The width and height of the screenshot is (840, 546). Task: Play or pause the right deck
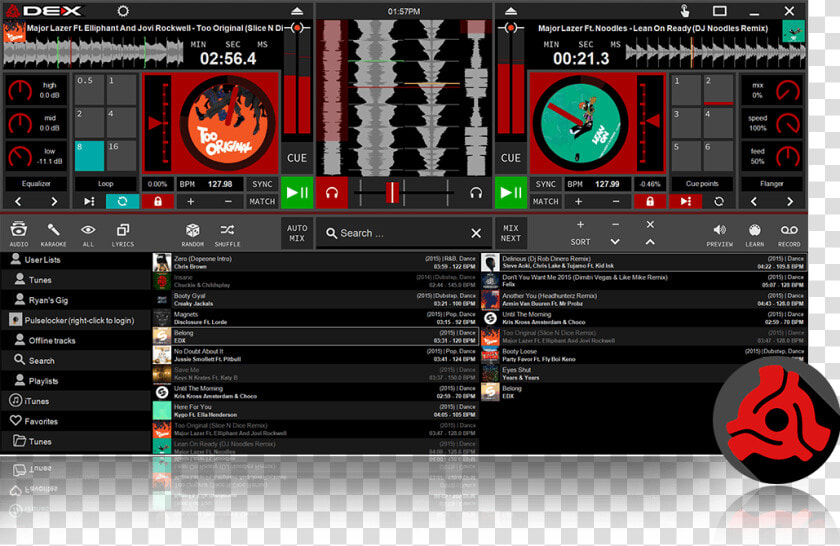point(511,192)
